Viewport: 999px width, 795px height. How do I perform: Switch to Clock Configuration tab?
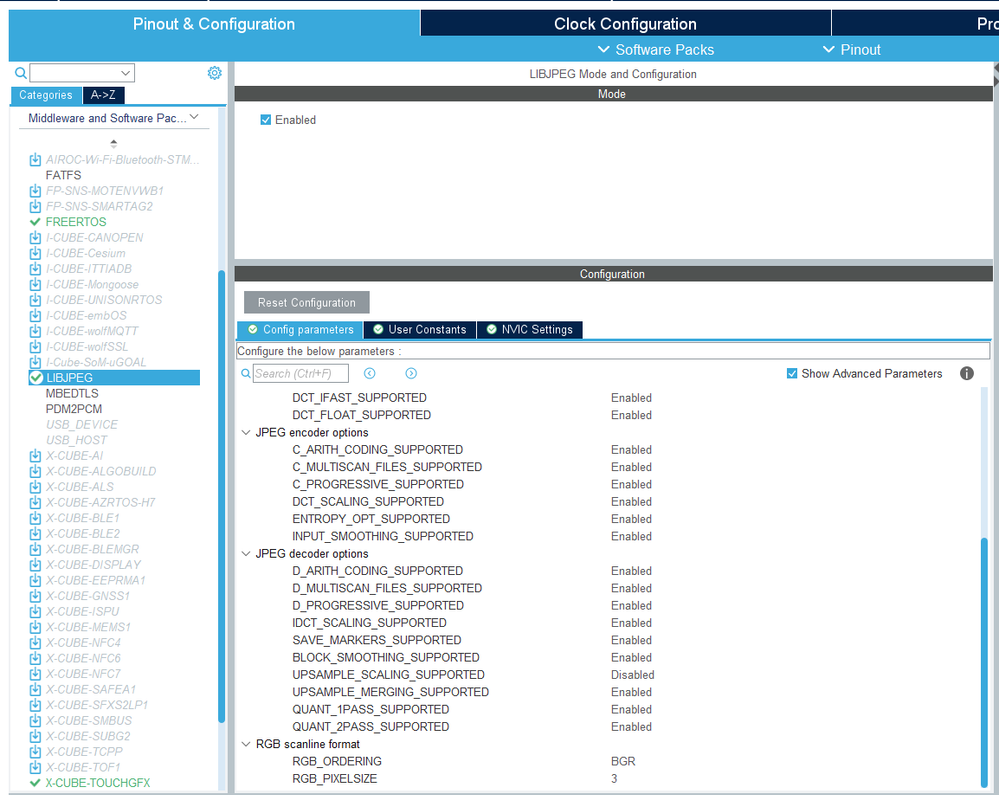pyautogui.click(x=625, y=24)
